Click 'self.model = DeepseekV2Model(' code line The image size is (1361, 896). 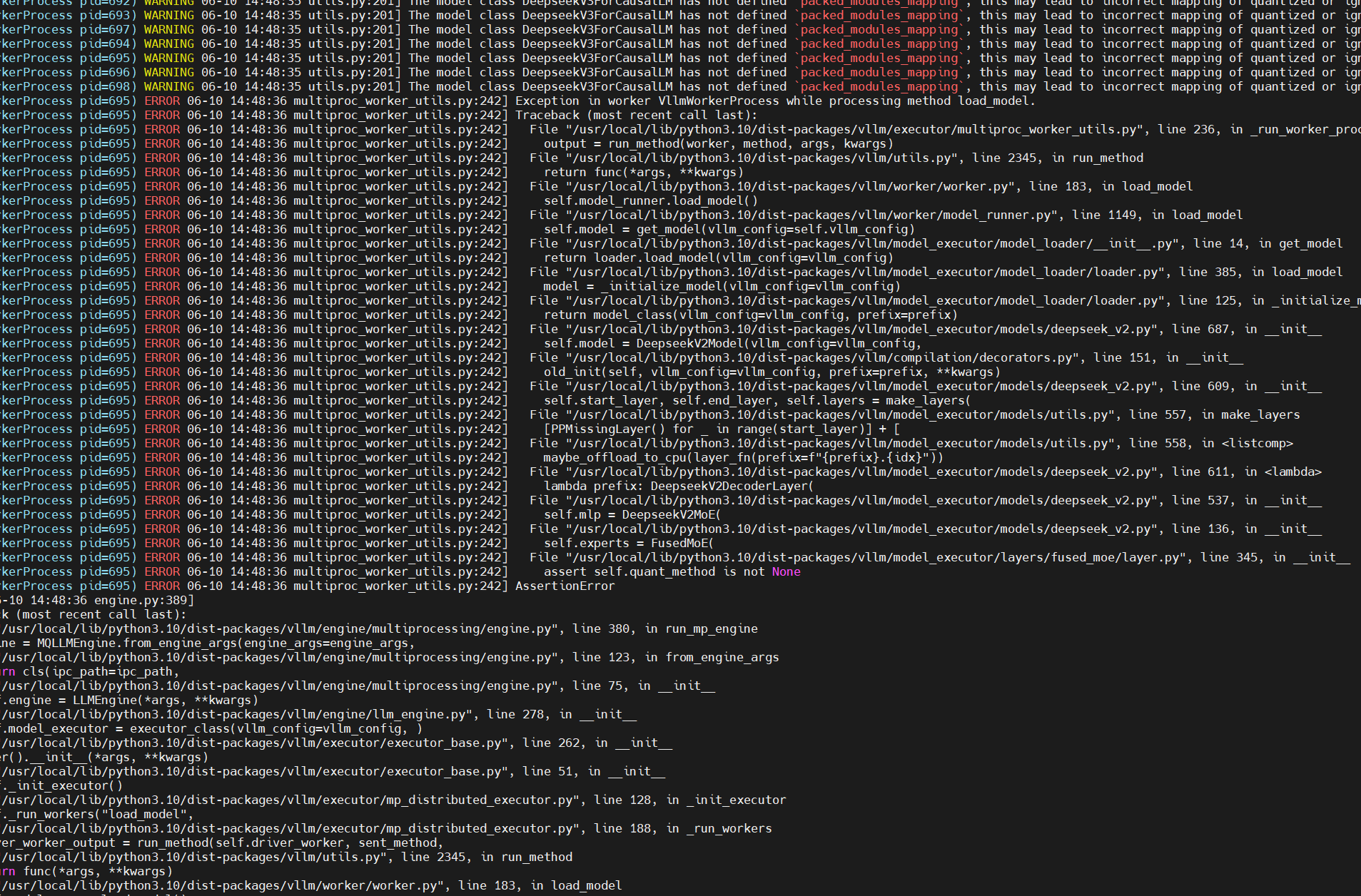pos(732,343)
